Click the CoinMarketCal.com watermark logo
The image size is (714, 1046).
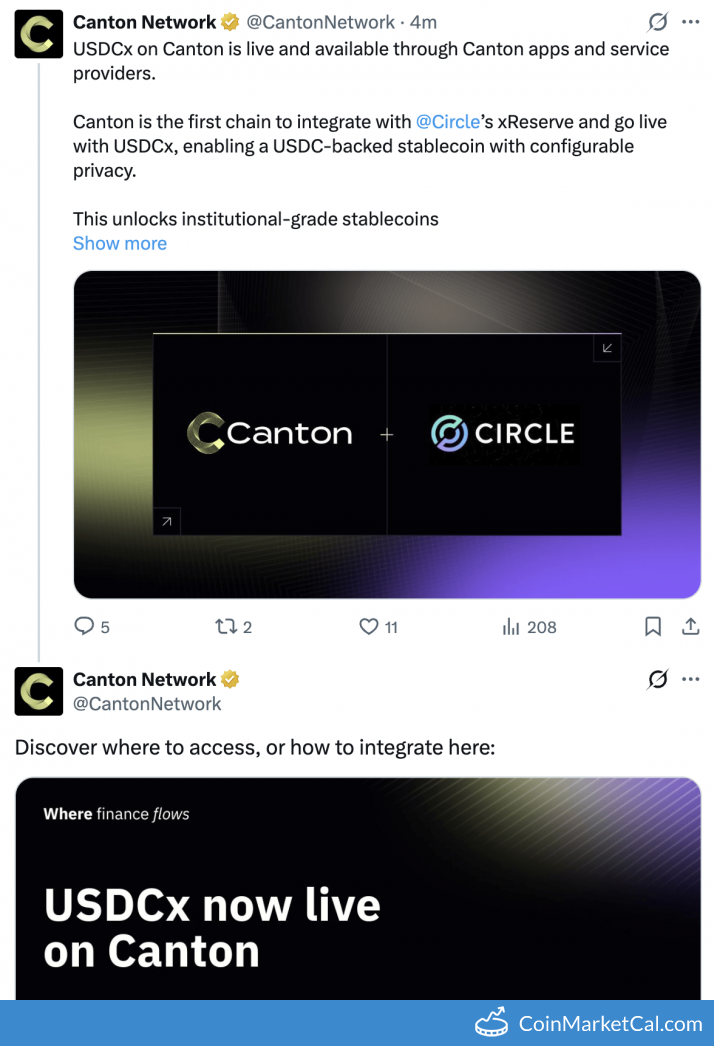click(x=589, y=1023)
